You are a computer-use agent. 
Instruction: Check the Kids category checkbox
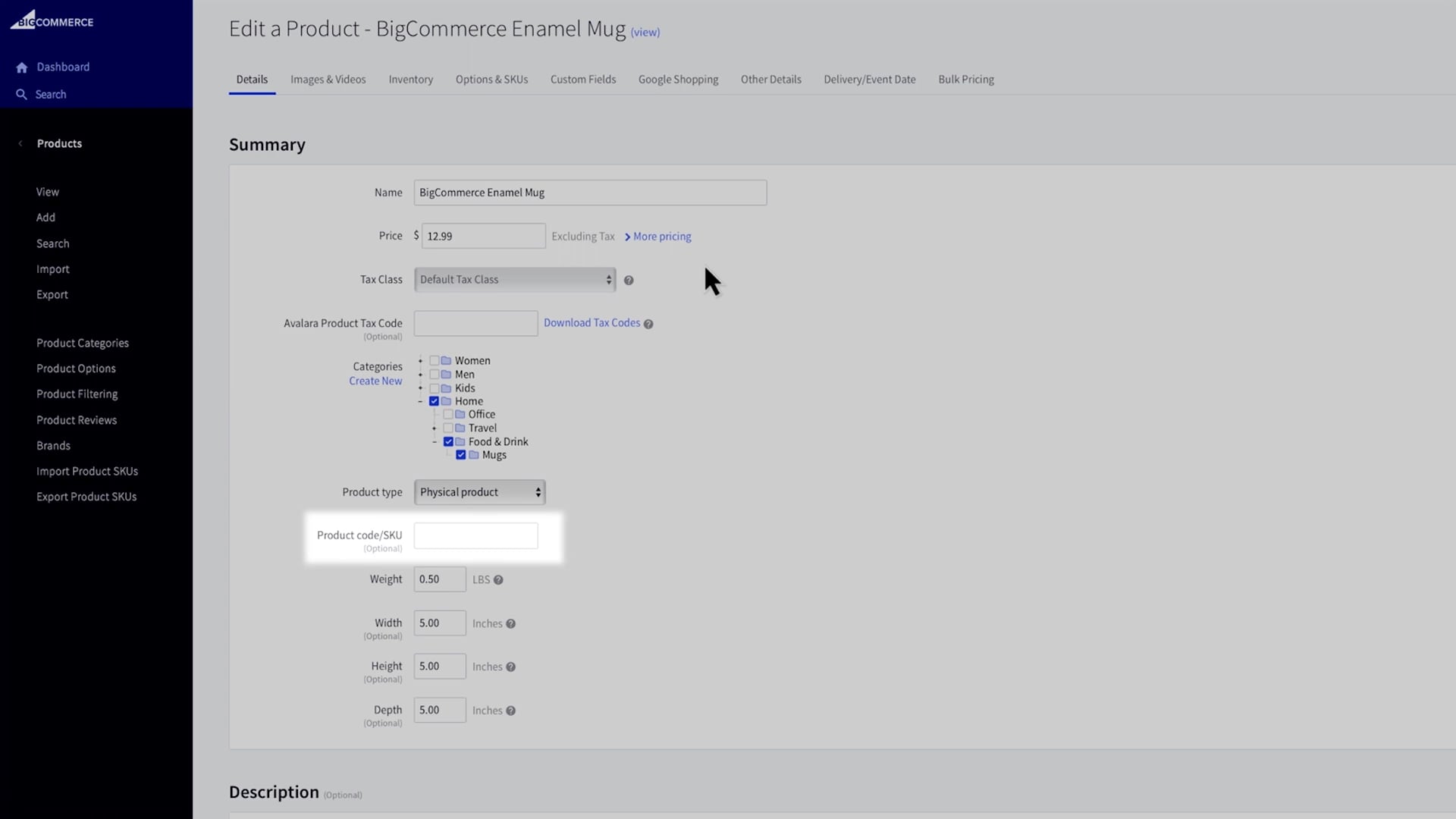435,388
